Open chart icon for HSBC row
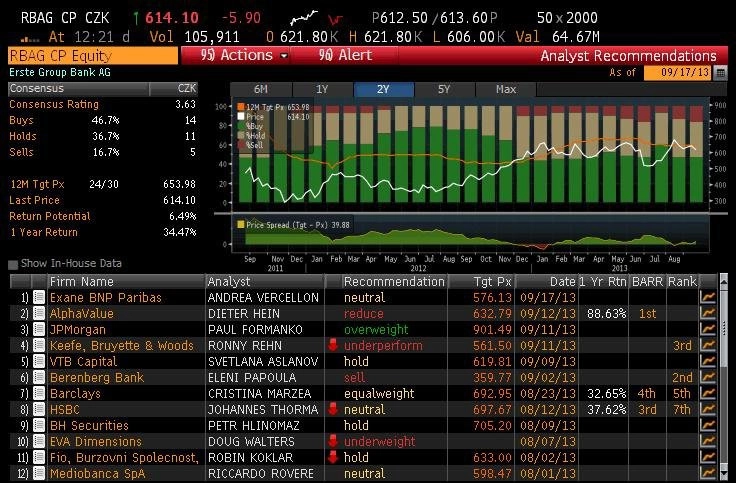Viewport: 736px width, 483px height. tap(708, 409)
